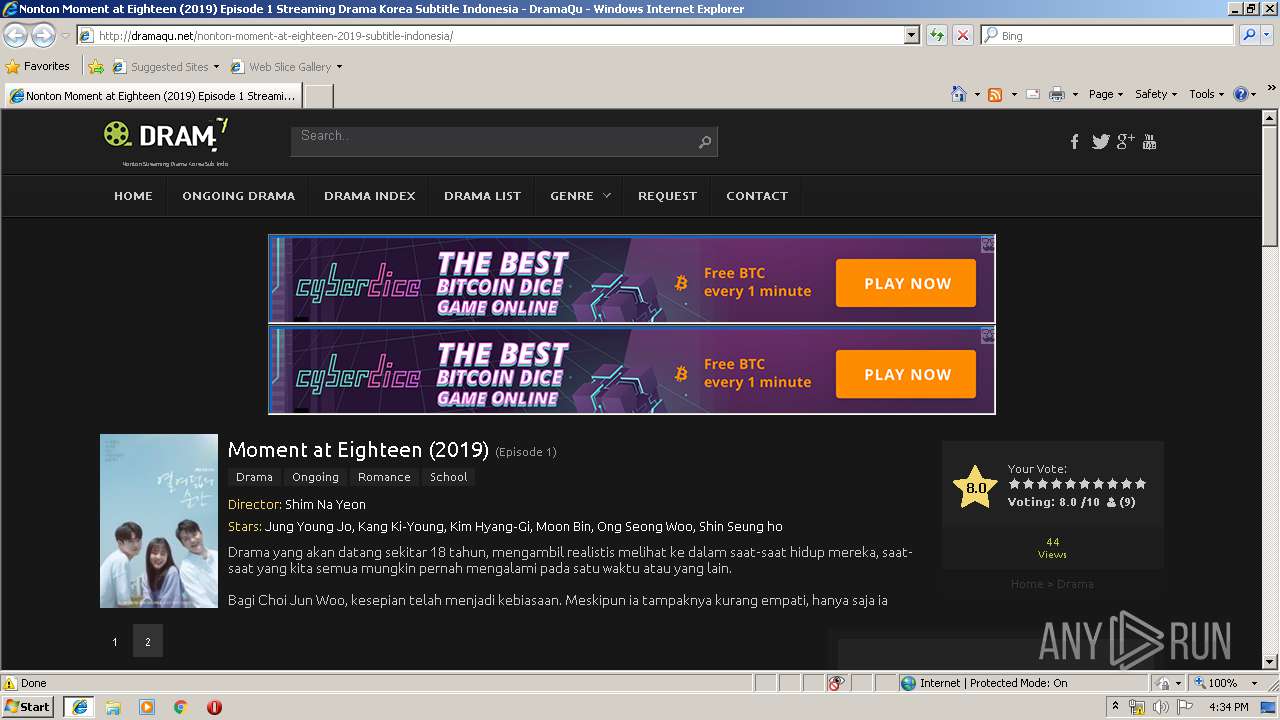Refresh the page with the refresh icon
This screenshot has height=720, width=1280.
pyautogui.click(x=937, y=35)
